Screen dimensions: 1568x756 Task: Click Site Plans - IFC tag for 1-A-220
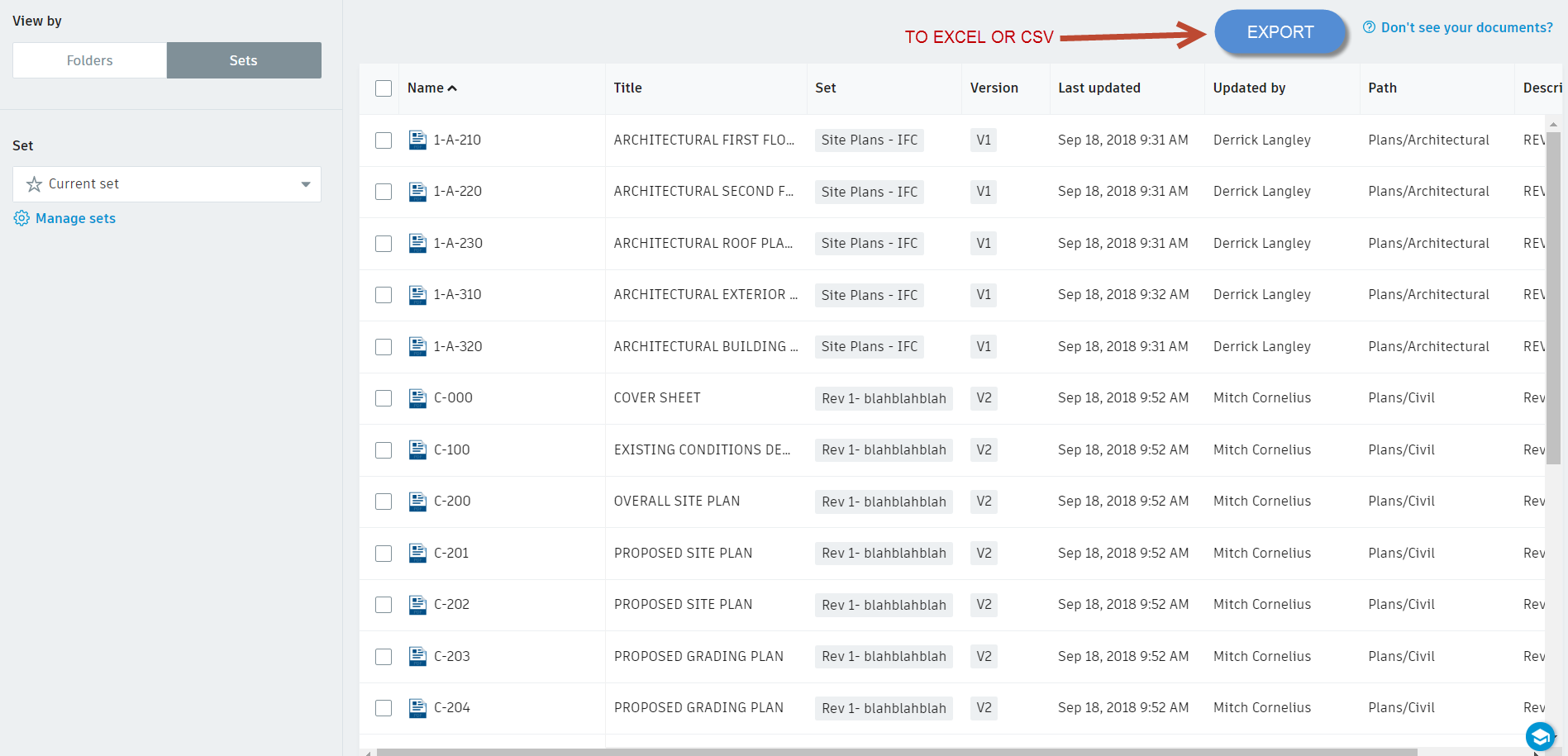tap(870, 192)
